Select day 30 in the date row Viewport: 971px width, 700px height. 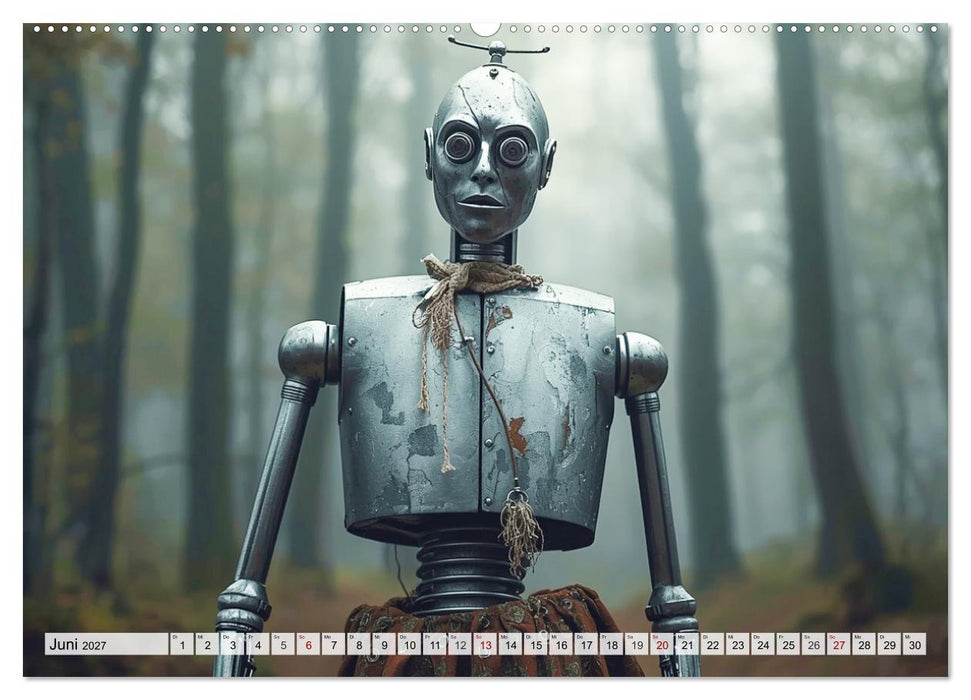pyautogui.click(x=915, y=644)
